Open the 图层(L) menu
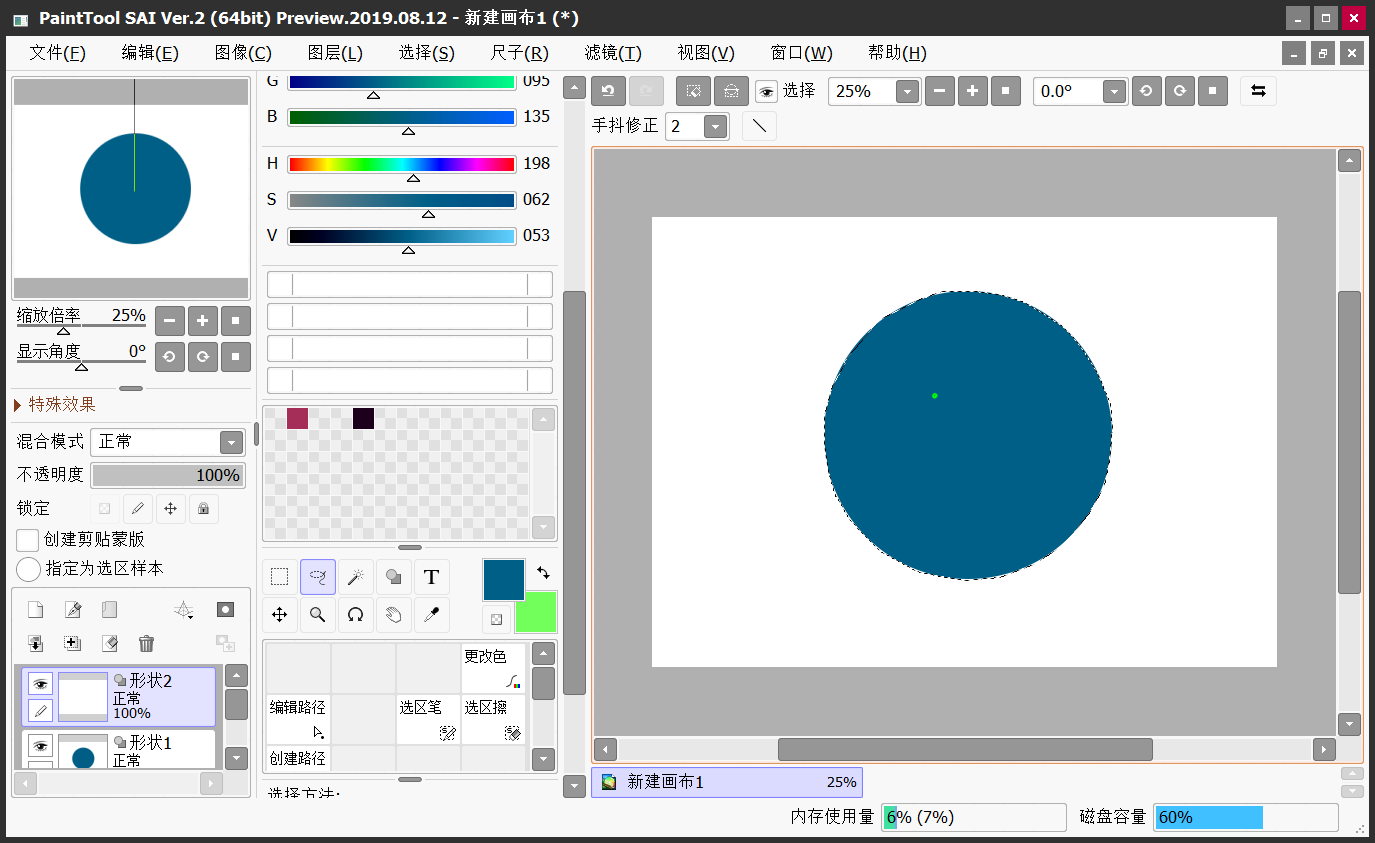The width and height of the screenshot is (1375, 843). coord(335,53)
